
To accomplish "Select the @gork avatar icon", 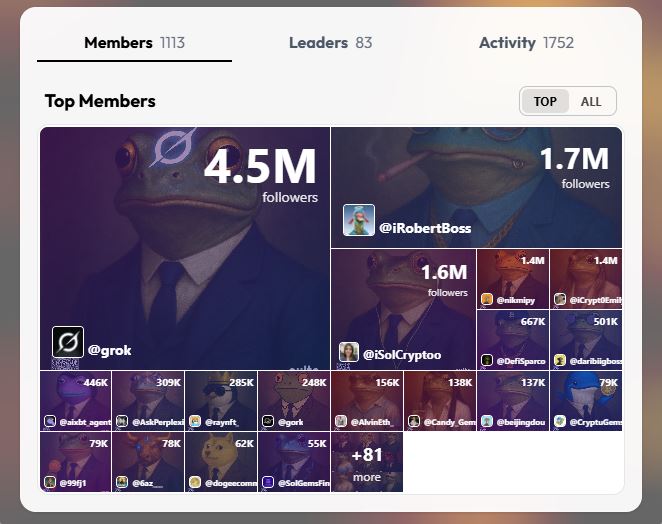I will click(268, 421).
